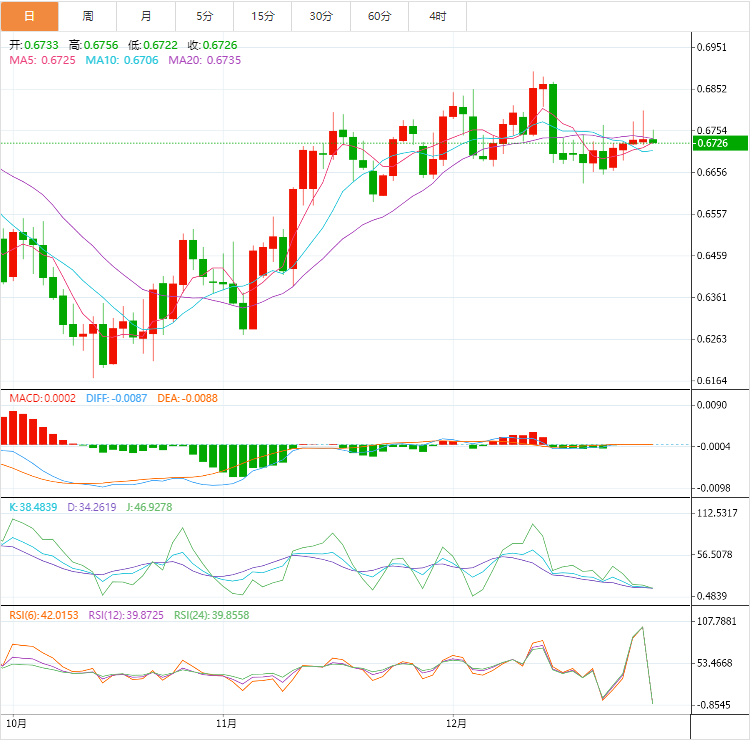Click the MA20 indicator label

coord(205,60)
